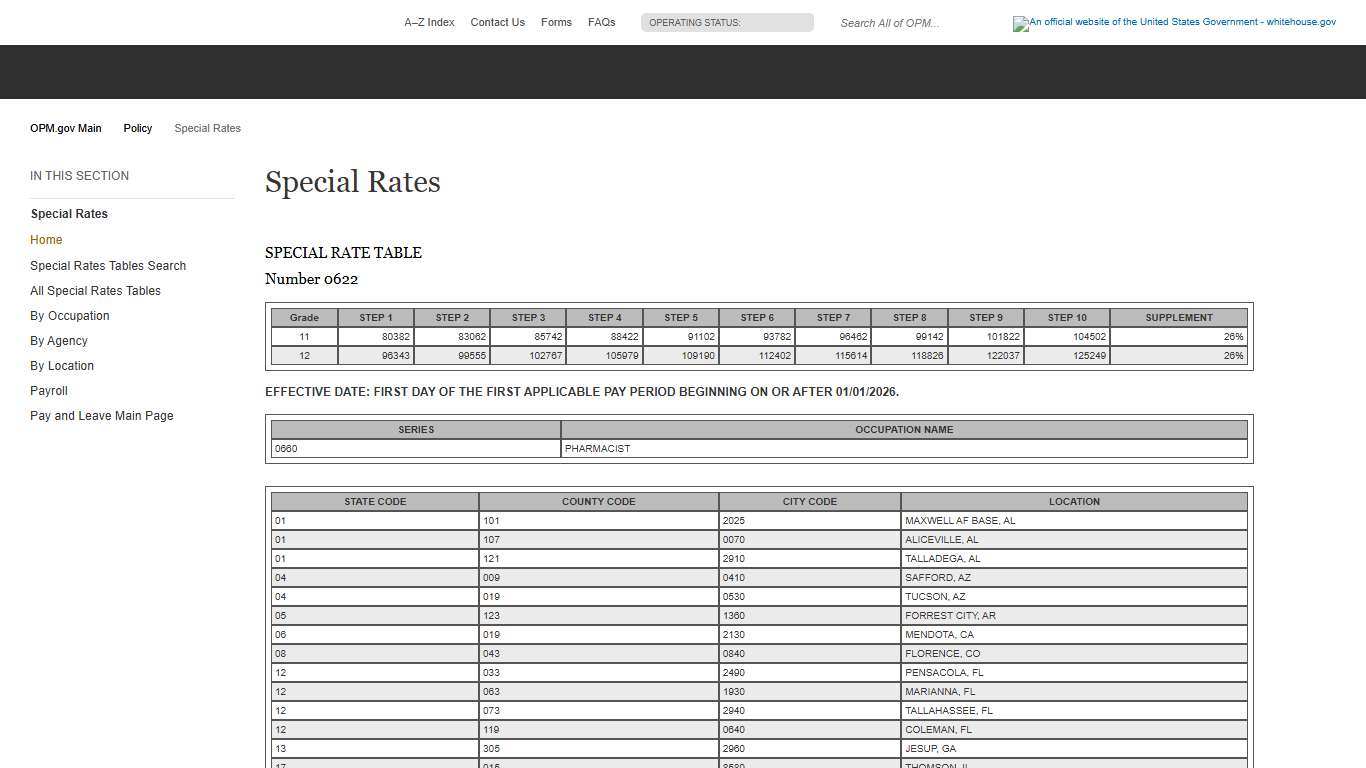The image size is (1366, 768).
Task: Click the Home link in sidebar
Action: point(46,239)
